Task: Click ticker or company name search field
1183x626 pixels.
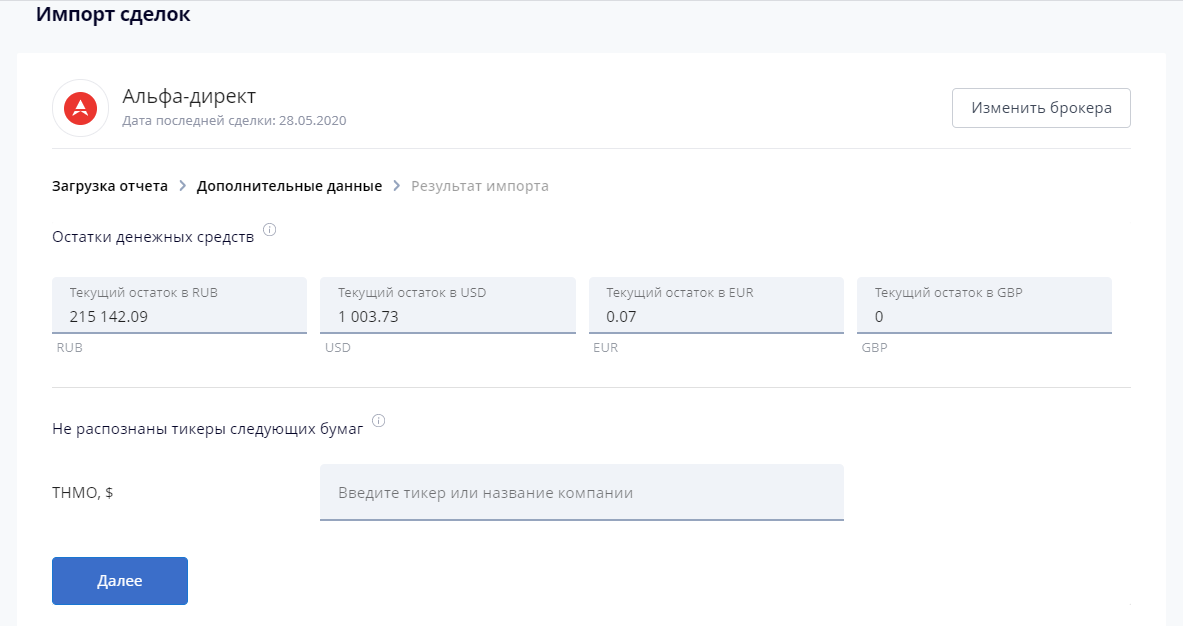Action: (x=581, y=493)
